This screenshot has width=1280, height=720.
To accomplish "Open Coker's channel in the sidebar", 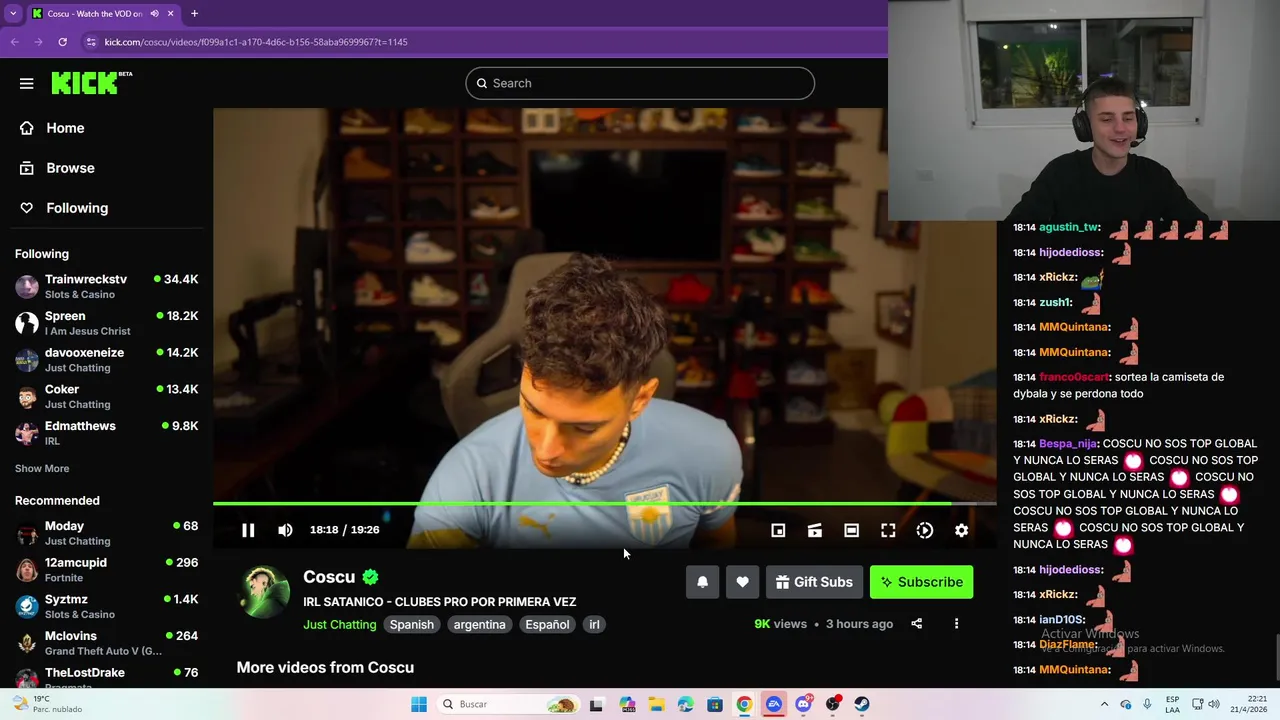I will click(x=106, y=396).
